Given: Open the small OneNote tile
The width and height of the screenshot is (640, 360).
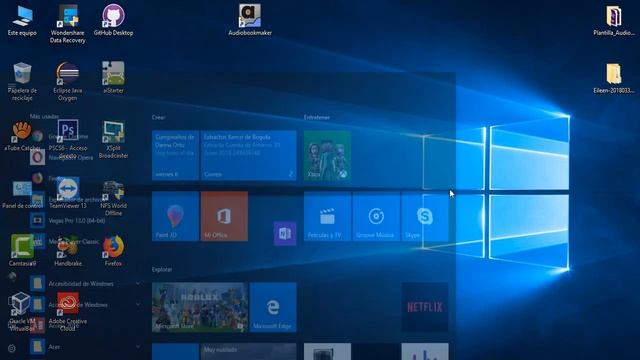Looking at the screenshot, I should 285,233.
